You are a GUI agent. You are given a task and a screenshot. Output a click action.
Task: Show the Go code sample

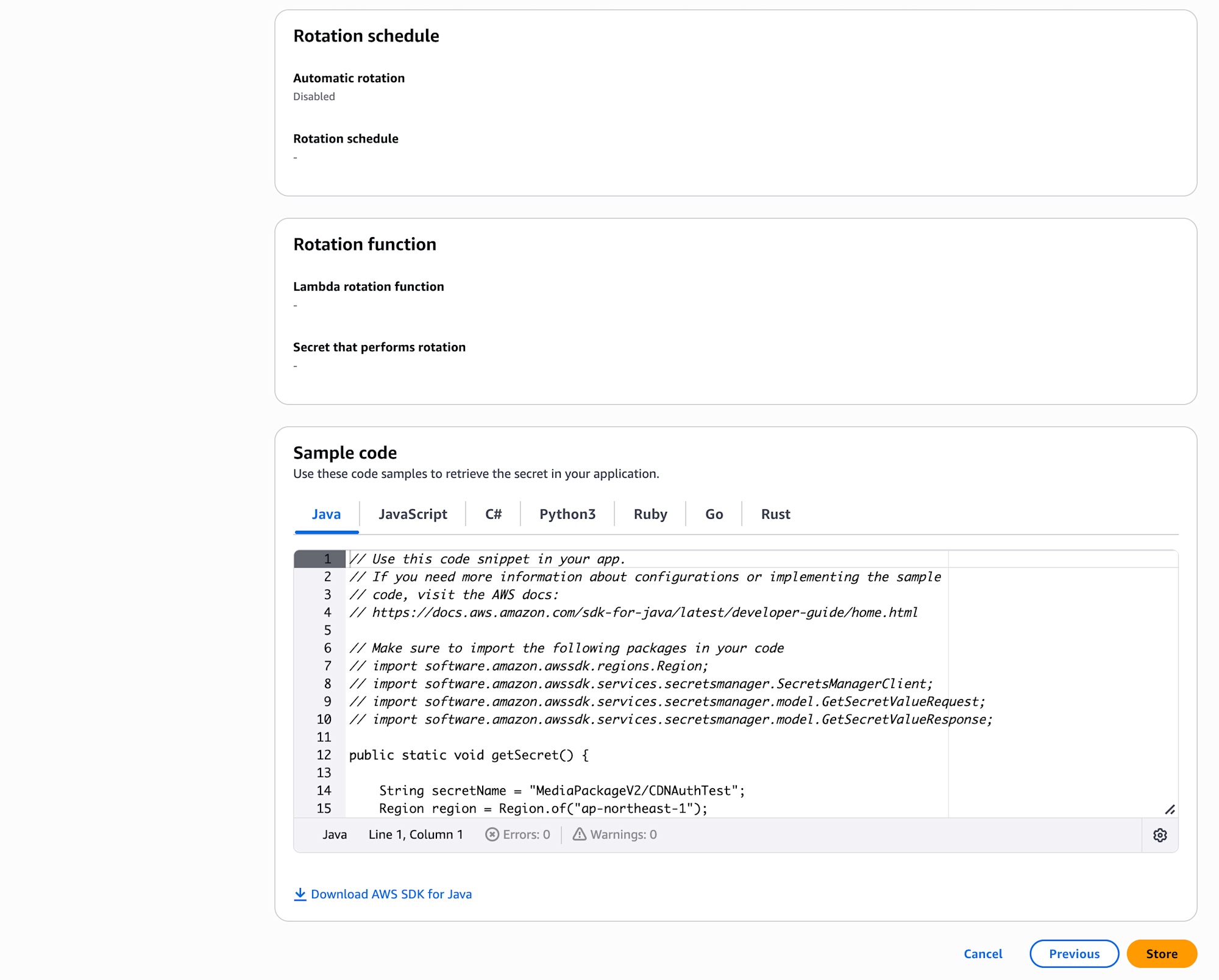714,514
